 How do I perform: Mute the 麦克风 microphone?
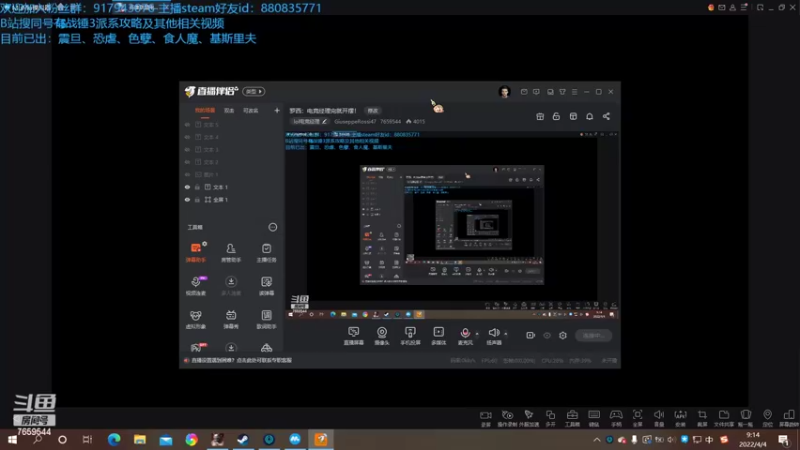(x=465, y=336)
